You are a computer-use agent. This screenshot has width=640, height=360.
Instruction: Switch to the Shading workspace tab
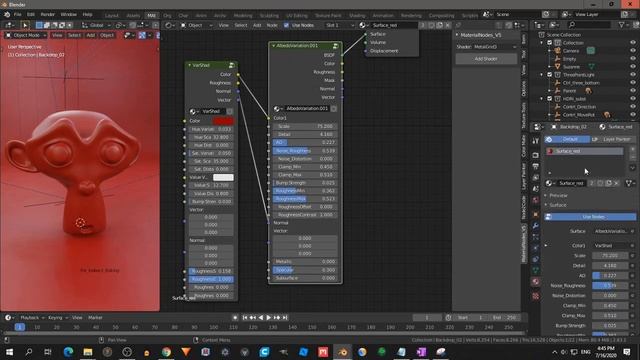357,16
